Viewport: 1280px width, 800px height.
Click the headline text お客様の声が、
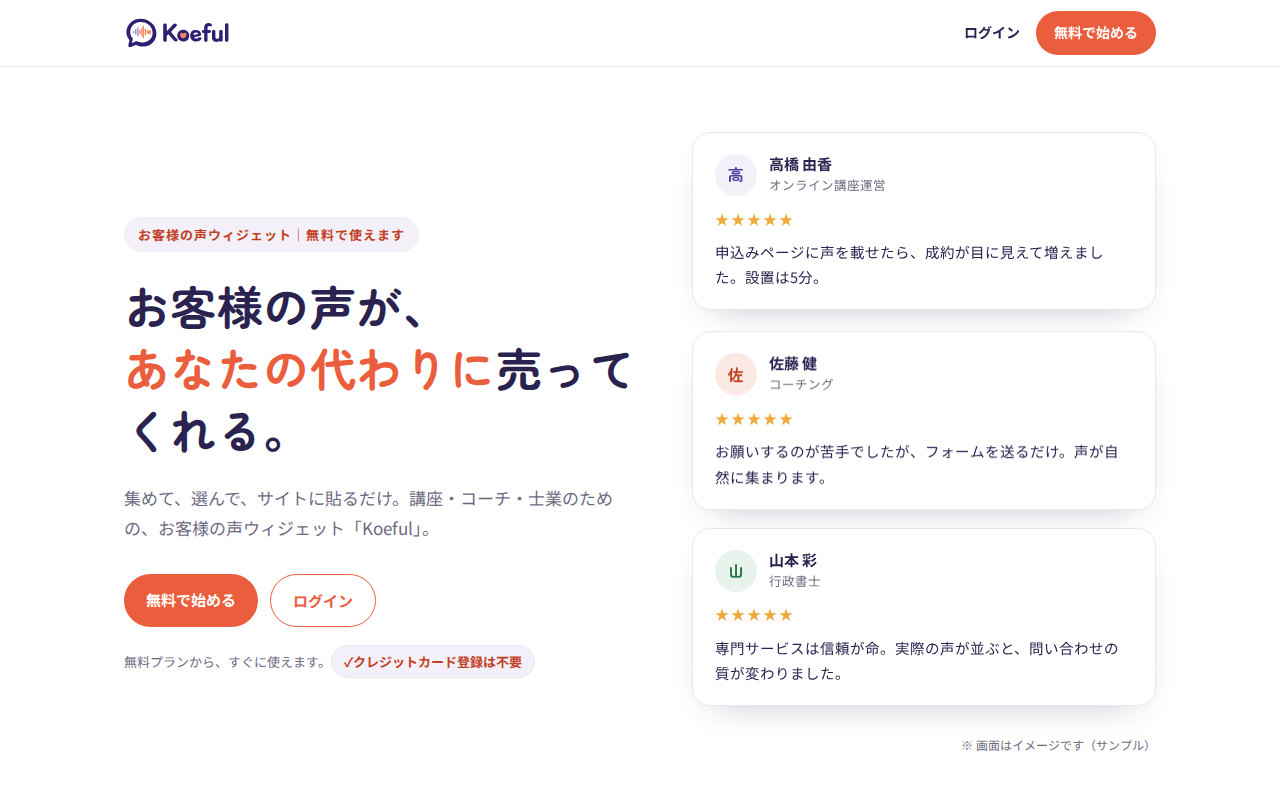tap(277, 307)
